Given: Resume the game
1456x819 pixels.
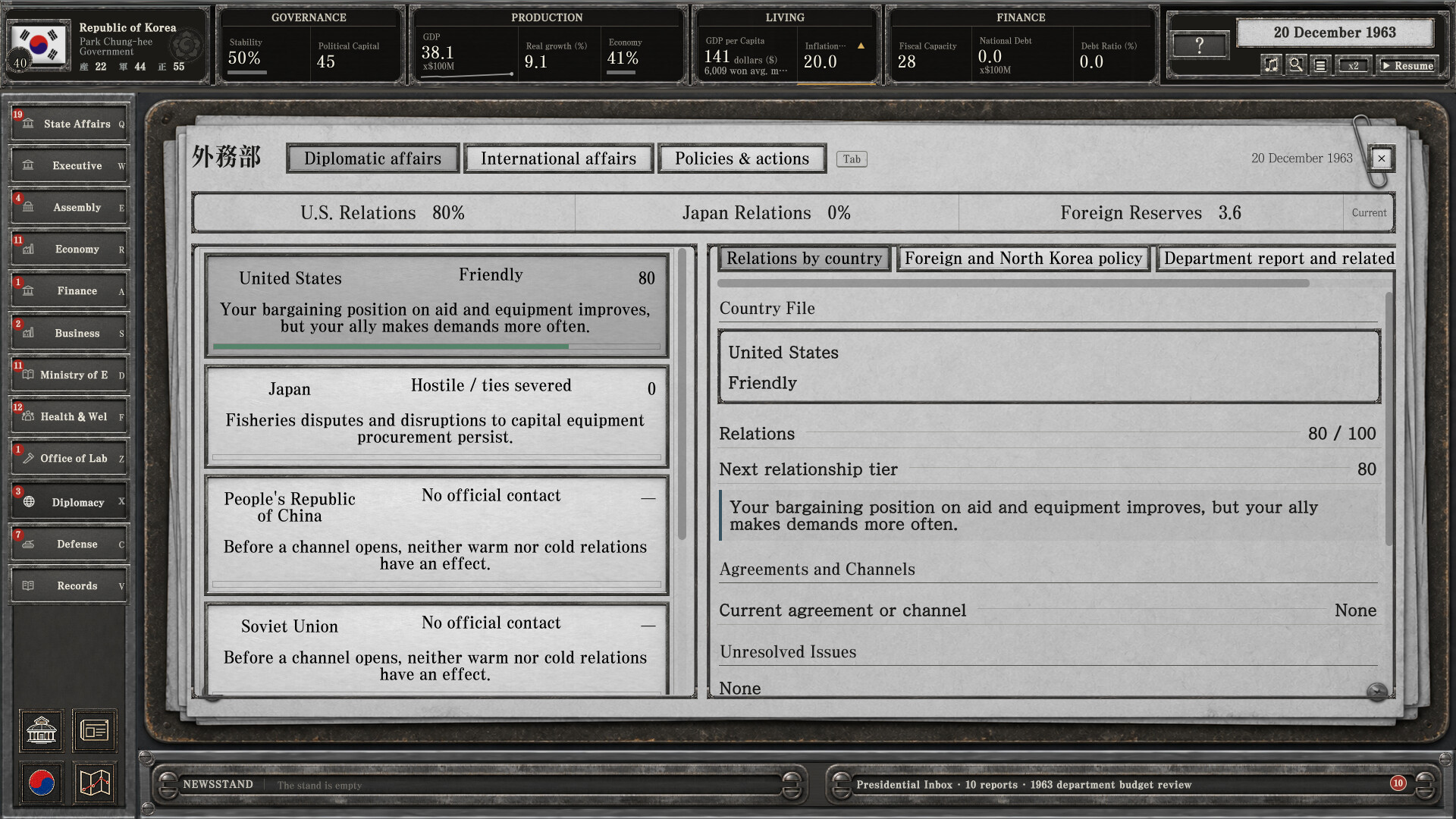Looking at the screenshot, I should point(1407,65).
